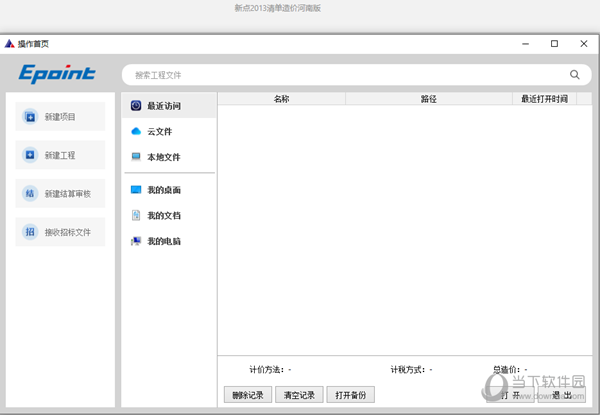Click the 新建项目 icon
Screen dimensions: 600x415
(30, 117)
